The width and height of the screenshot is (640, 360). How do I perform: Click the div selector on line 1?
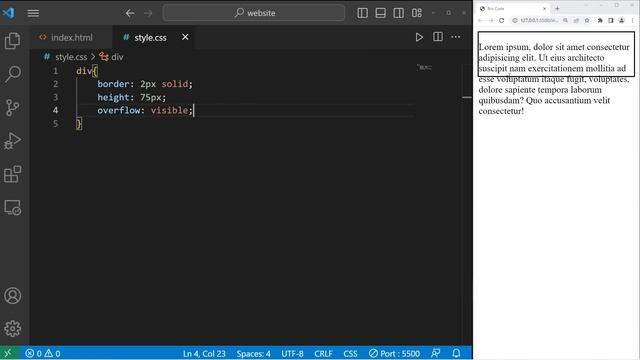[x=84, y=71]
